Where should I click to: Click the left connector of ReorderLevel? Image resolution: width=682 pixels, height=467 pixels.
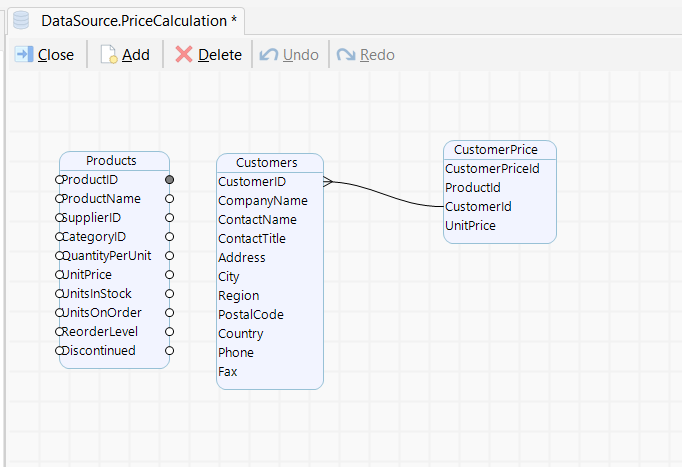(x=60, y=331)
